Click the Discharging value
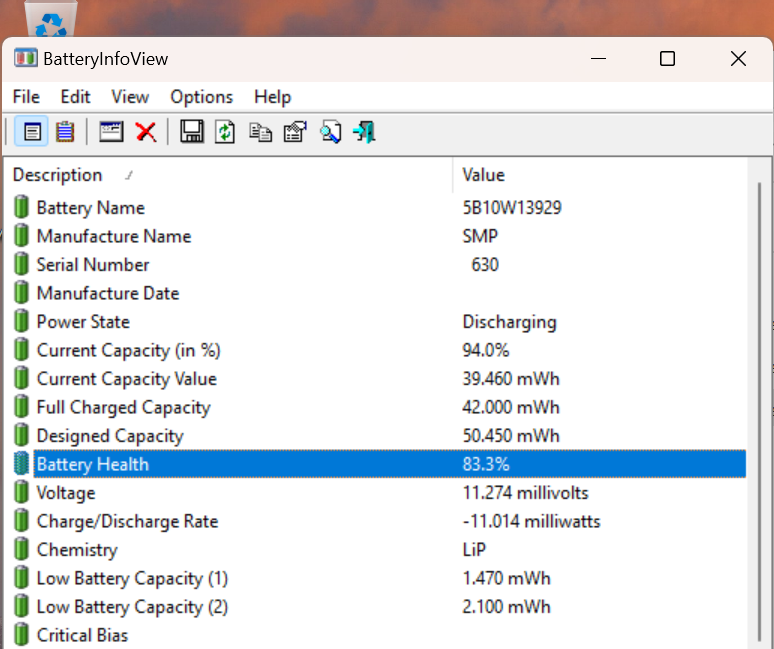The image size is (774, 649). [509, 322]
